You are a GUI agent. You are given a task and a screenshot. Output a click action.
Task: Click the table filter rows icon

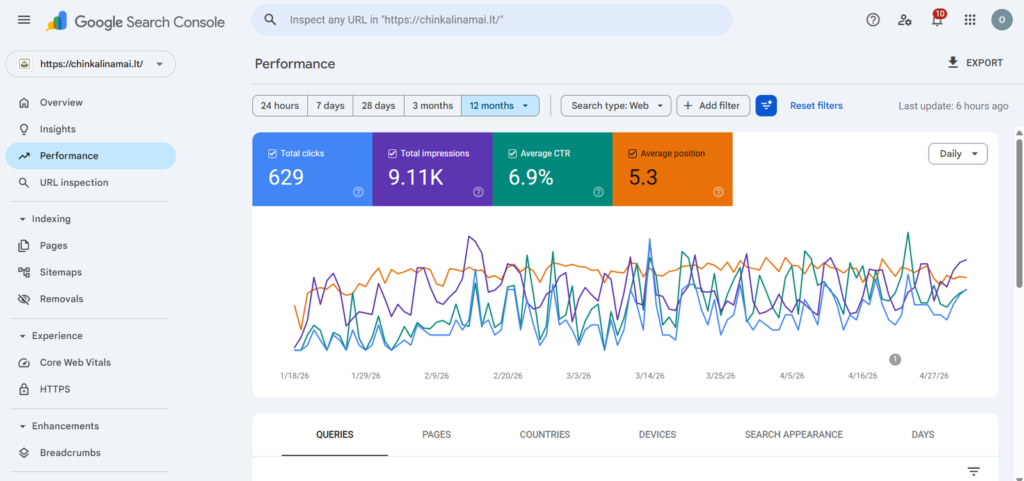click(x=974, y=471)
